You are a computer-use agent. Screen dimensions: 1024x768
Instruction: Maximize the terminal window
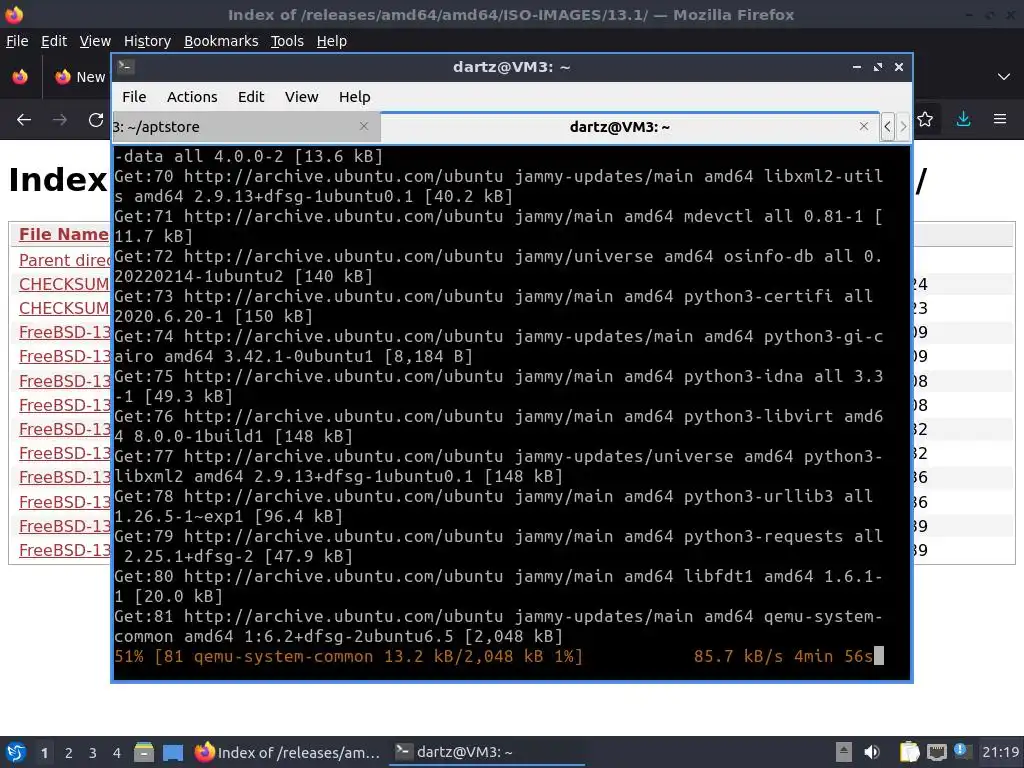[x=878, y=67]
